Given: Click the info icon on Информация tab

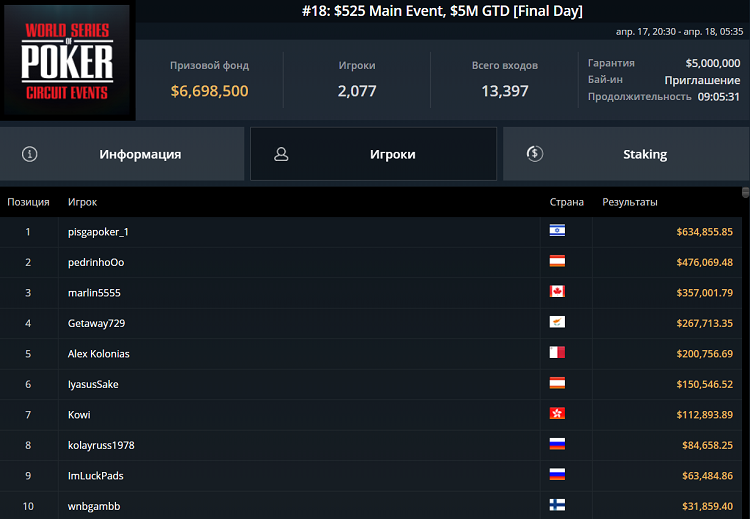Looking at the screenshot, I should (30, 154).
